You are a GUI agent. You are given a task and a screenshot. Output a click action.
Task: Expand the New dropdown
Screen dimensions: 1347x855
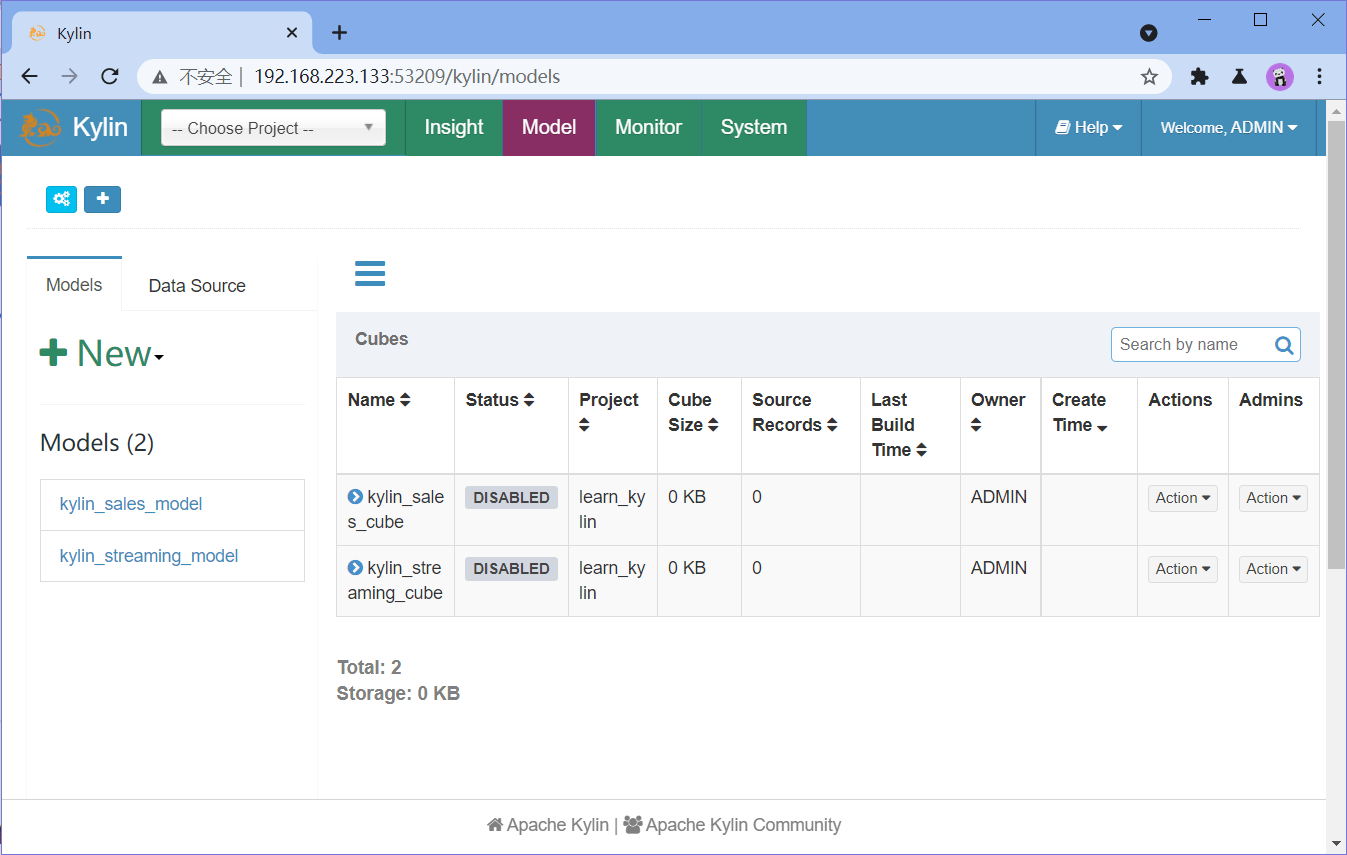[x=101, y=353]
